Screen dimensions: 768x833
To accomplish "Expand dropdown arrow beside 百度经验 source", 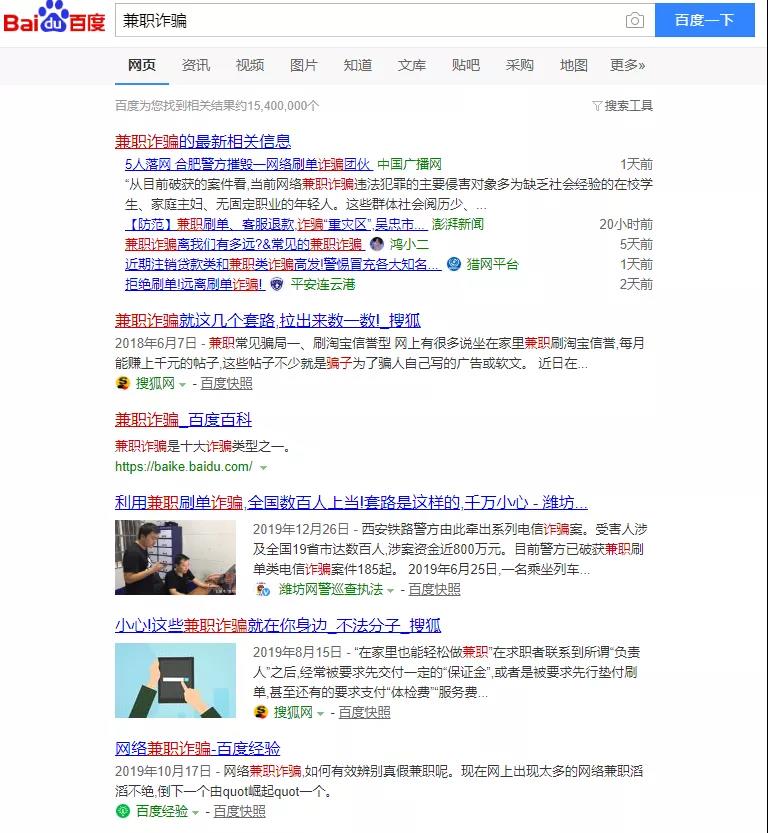I will click(x=195, y=813).
